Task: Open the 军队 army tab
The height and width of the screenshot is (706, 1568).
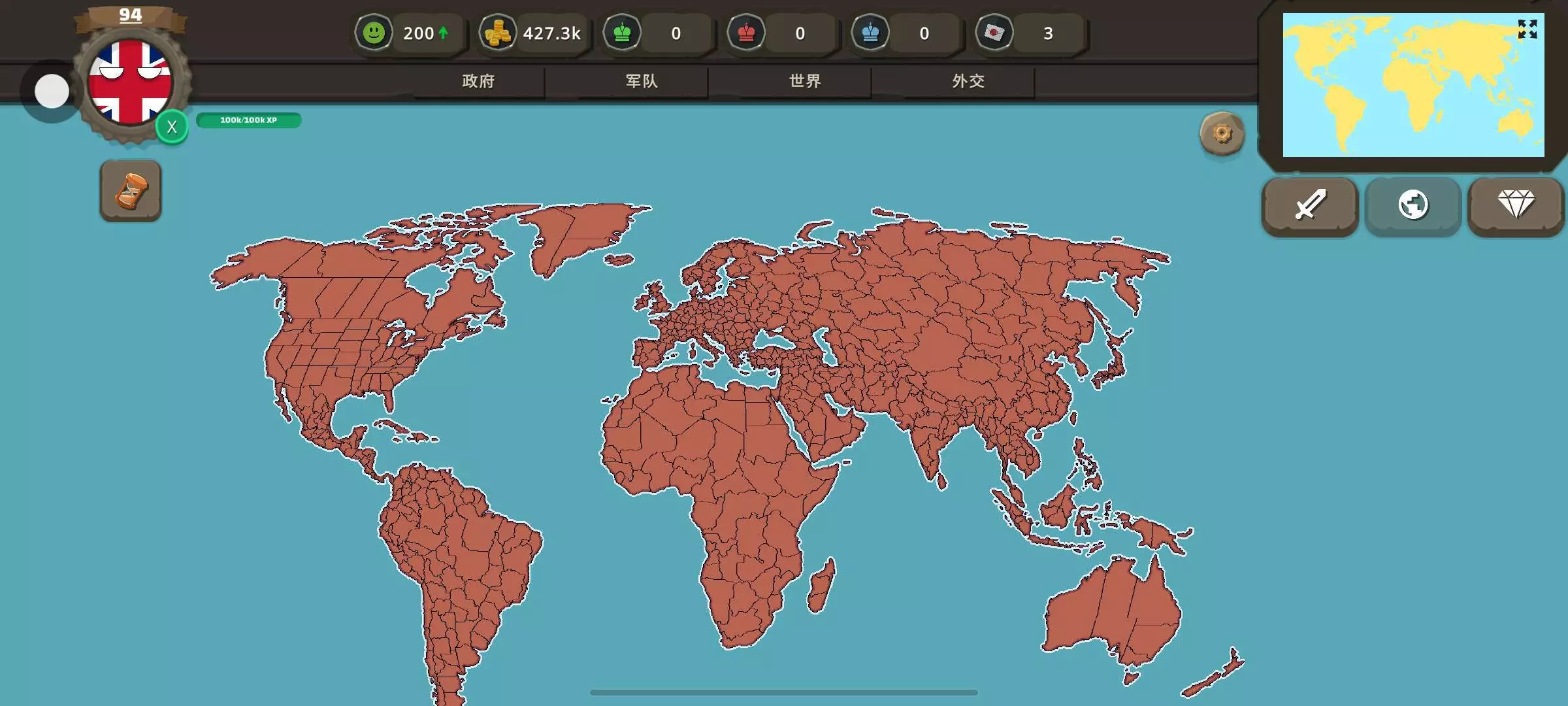Action: tap(642, 81)
